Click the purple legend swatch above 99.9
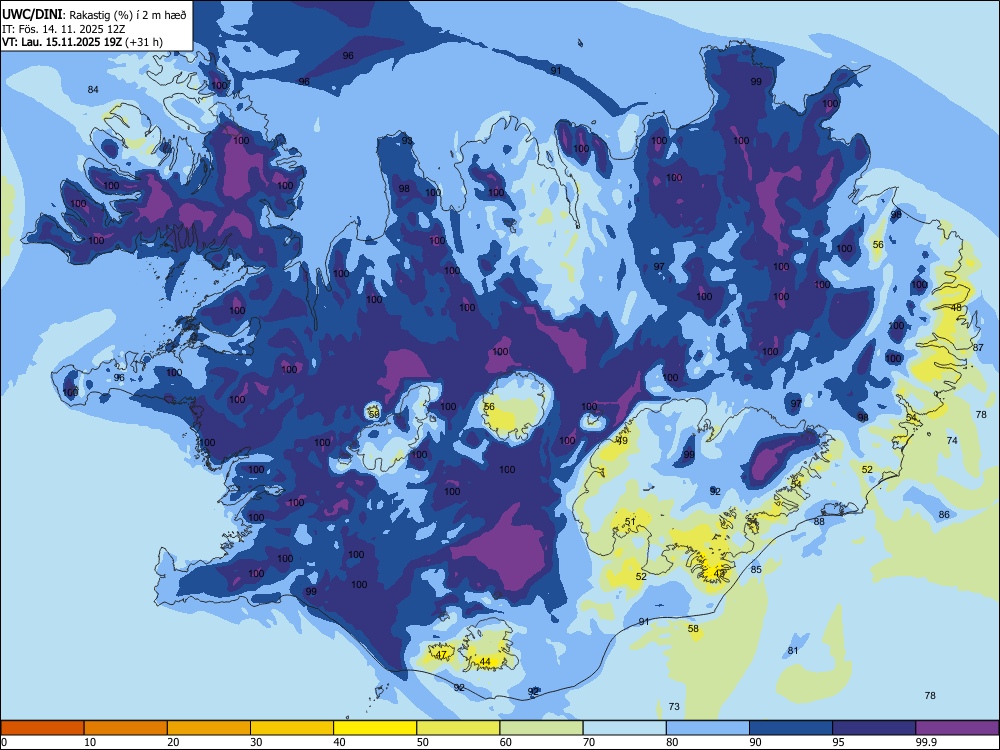Viewport: 1000px width, 750px height. coord(957,728)
